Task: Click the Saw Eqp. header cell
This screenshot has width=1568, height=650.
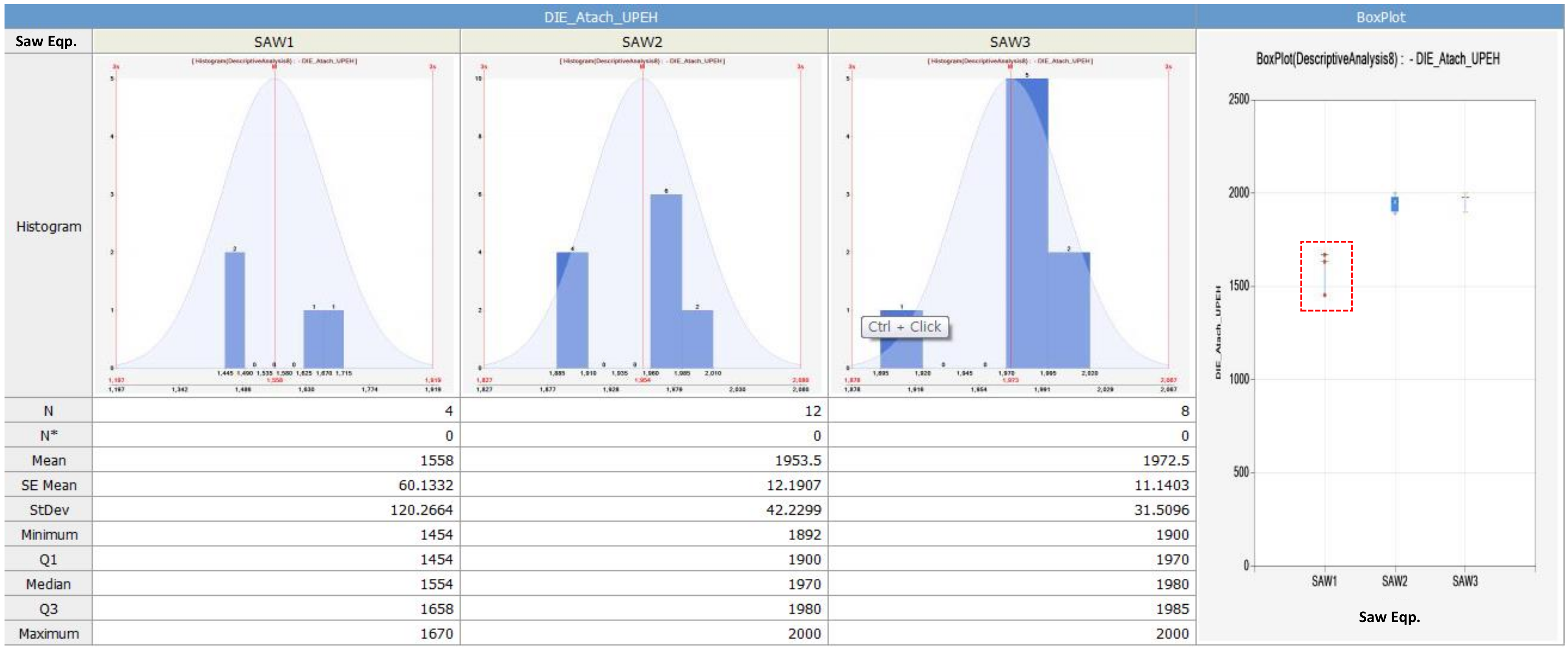Action: coord(46,42)
